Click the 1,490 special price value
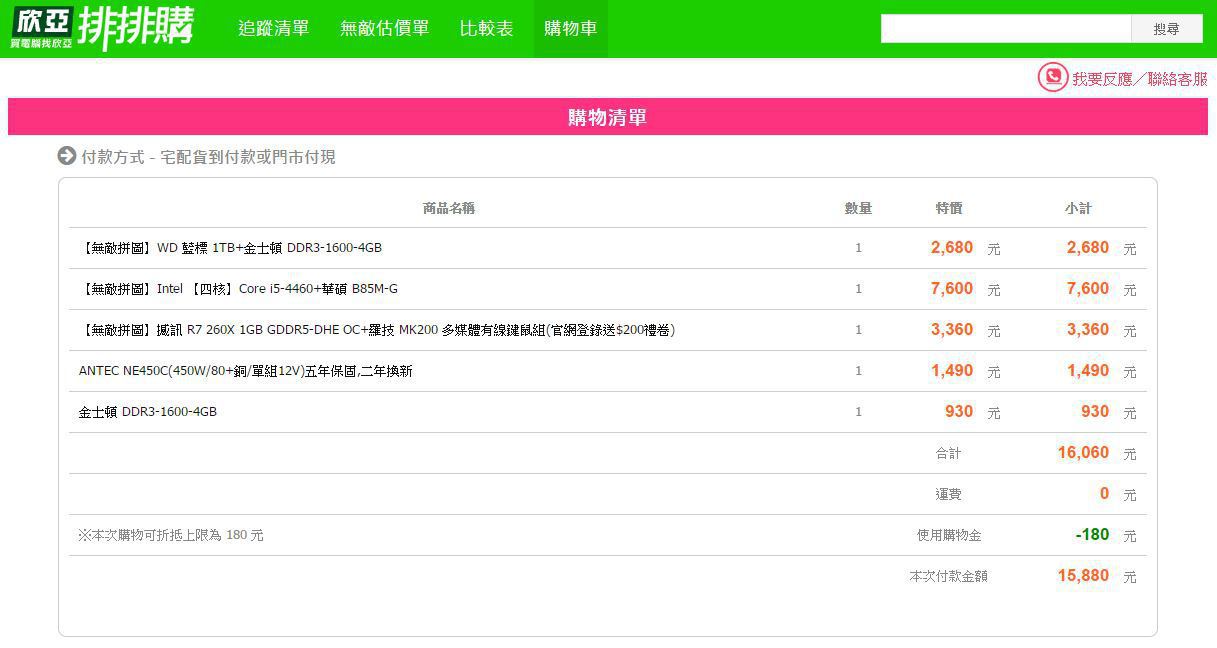Screen dimensions: 1217x648 click(952, 371)
